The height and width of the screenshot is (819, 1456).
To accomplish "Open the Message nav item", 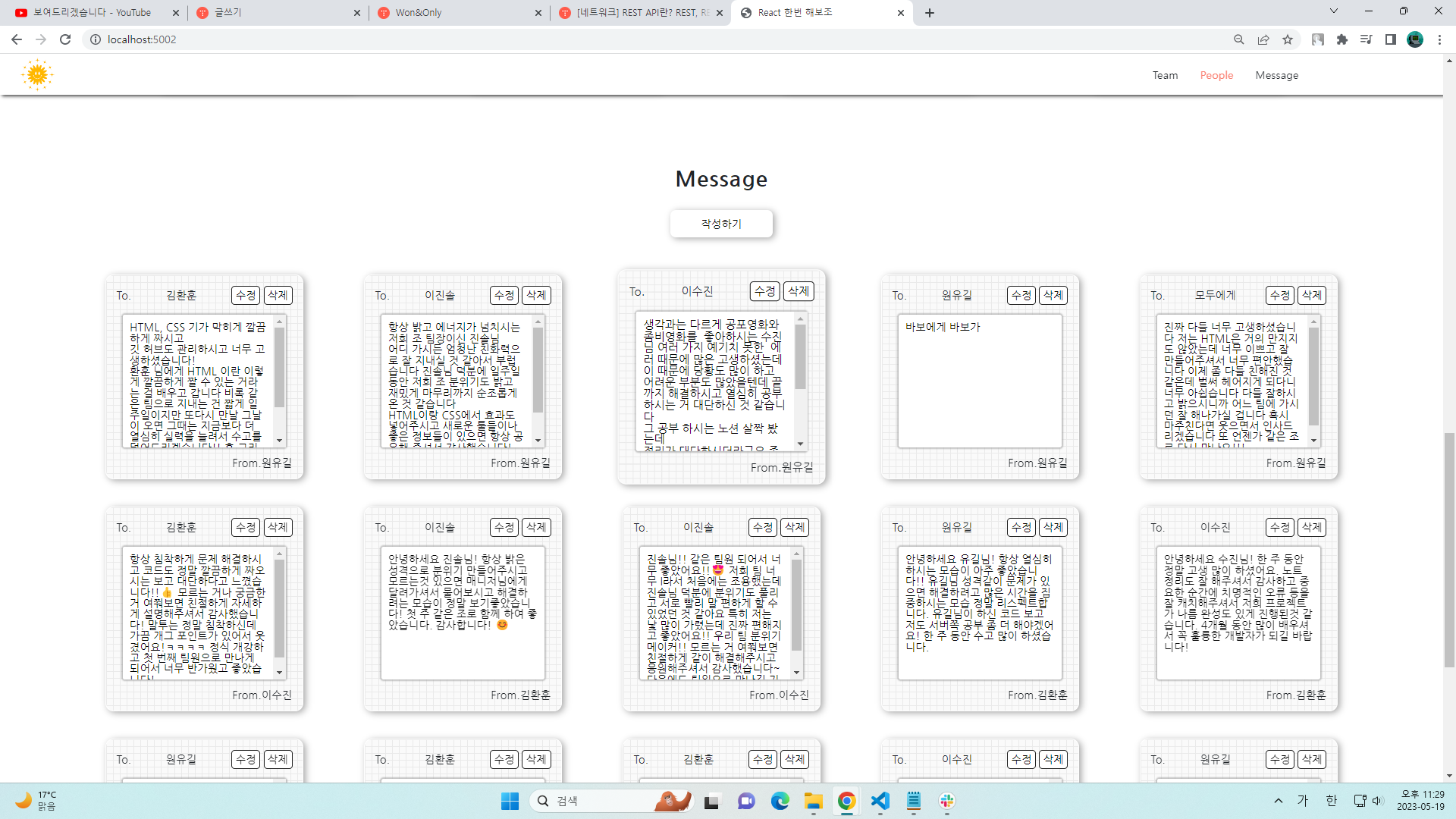I will 1276,75.
